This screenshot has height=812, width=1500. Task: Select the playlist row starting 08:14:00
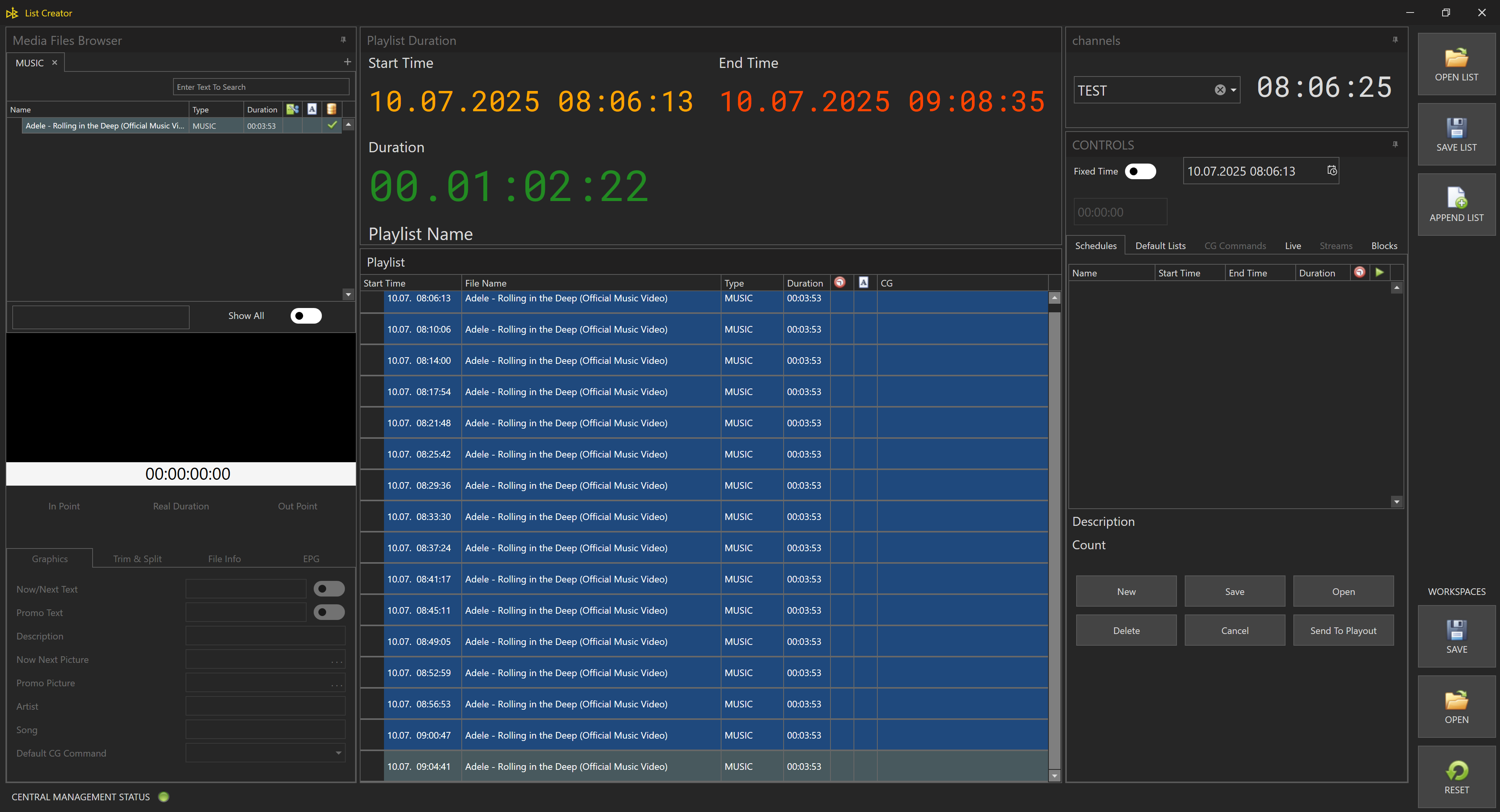[x=704, y=360]
